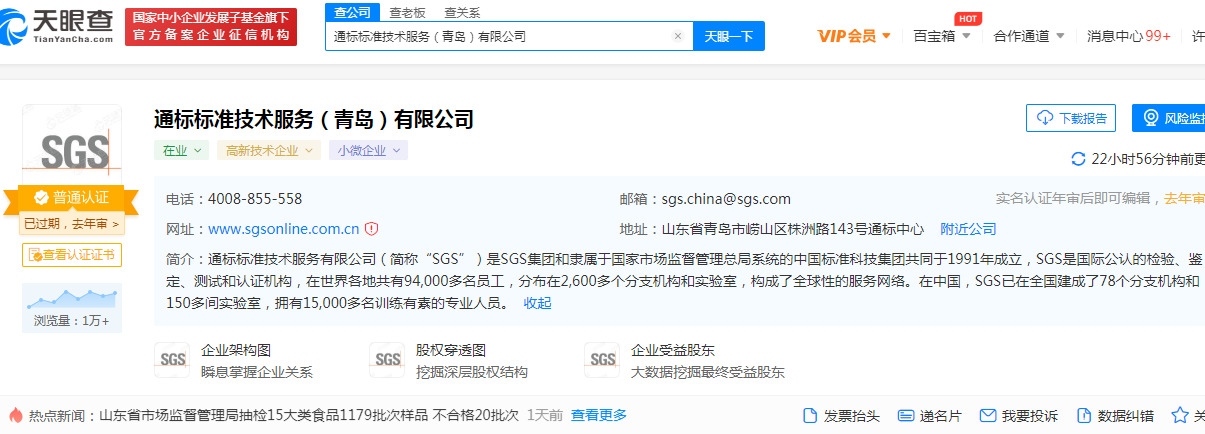Viewport: 1205px width, 434px height.
Task: Click the phone number 4008-855-558
Action: [x=255, y=199]
